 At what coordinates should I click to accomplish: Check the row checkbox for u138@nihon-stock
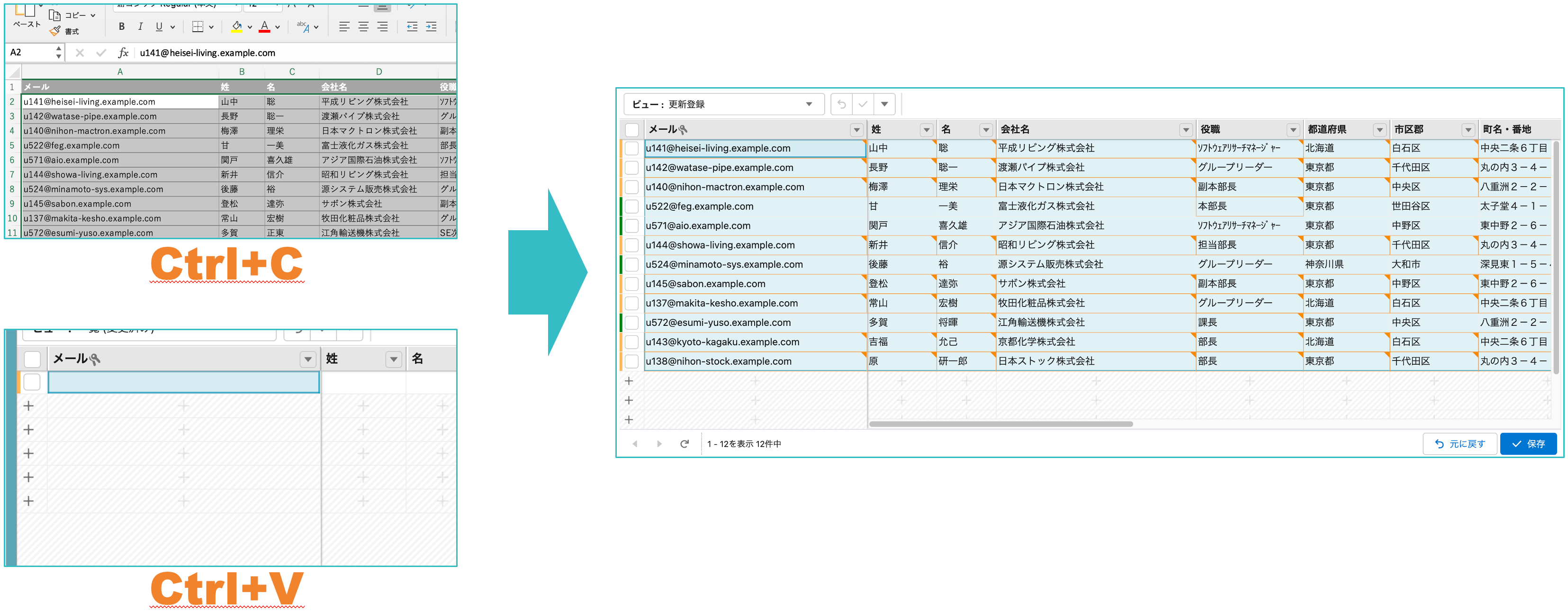click(632, 361)
